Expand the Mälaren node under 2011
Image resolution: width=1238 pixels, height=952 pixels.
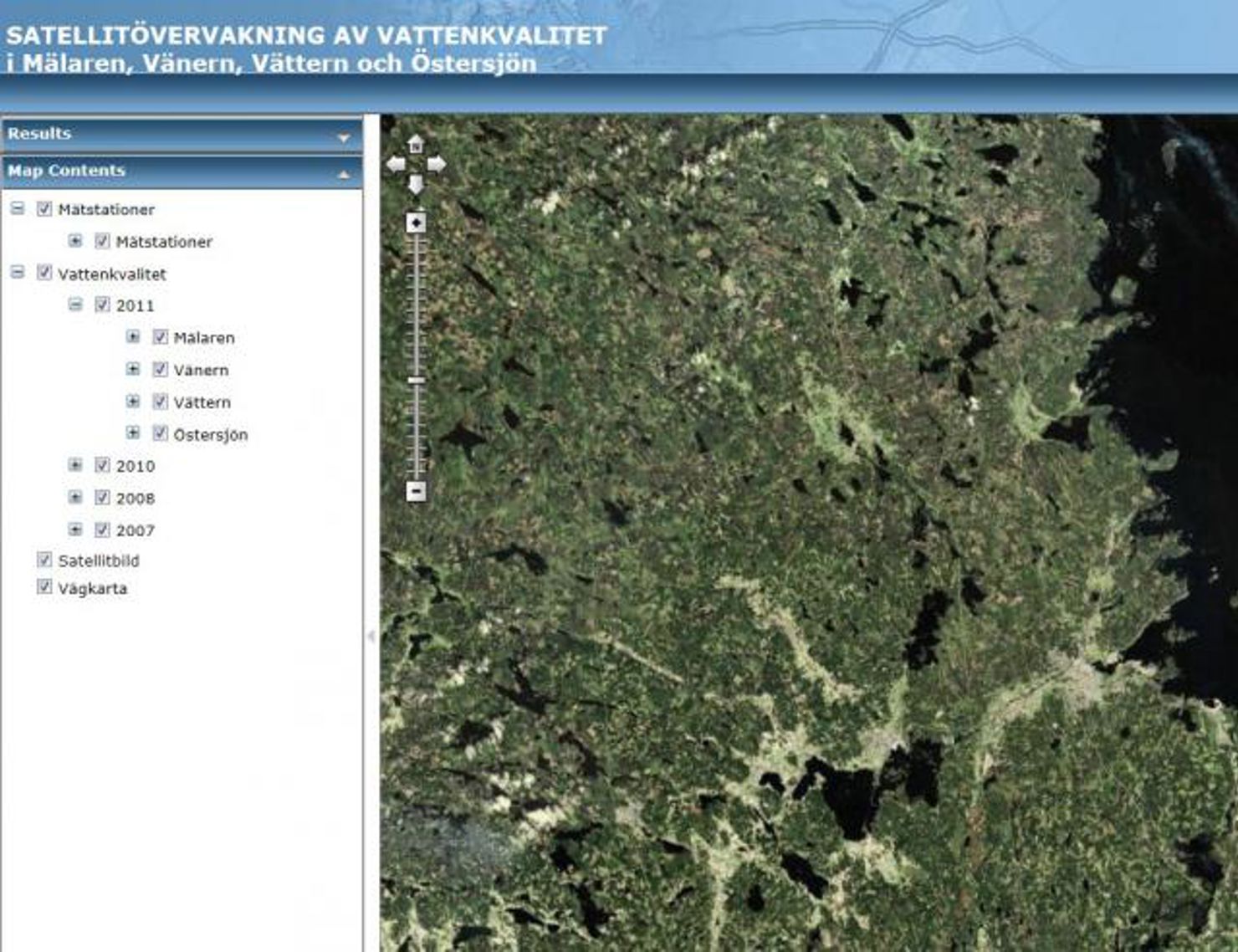coord(131,337)
